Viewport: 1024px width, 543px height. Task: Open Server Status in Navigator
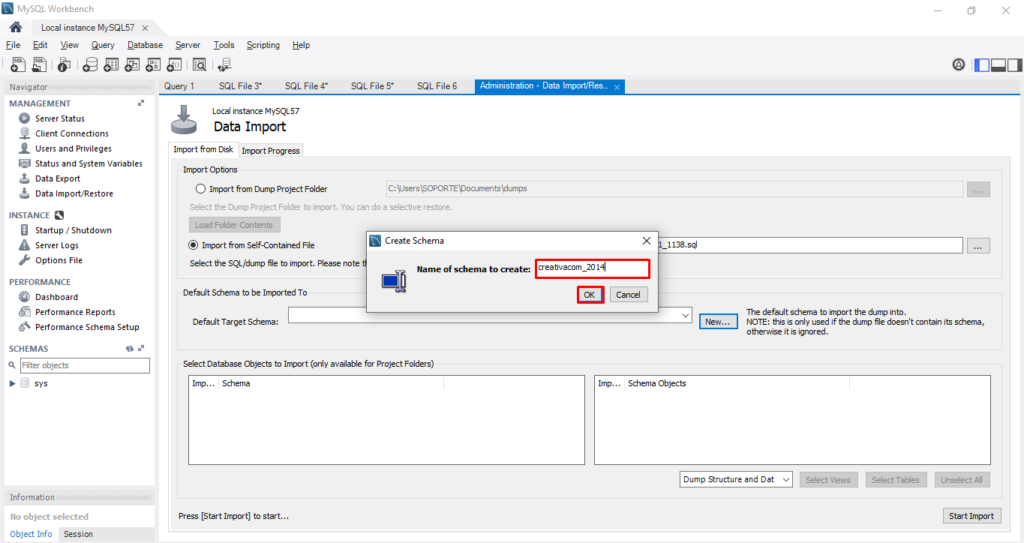click(x=59, y=118)
